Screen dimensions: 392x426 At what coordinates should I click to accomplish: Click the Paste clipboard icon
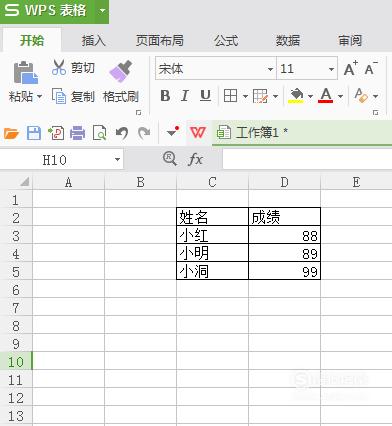coord(25,72)
